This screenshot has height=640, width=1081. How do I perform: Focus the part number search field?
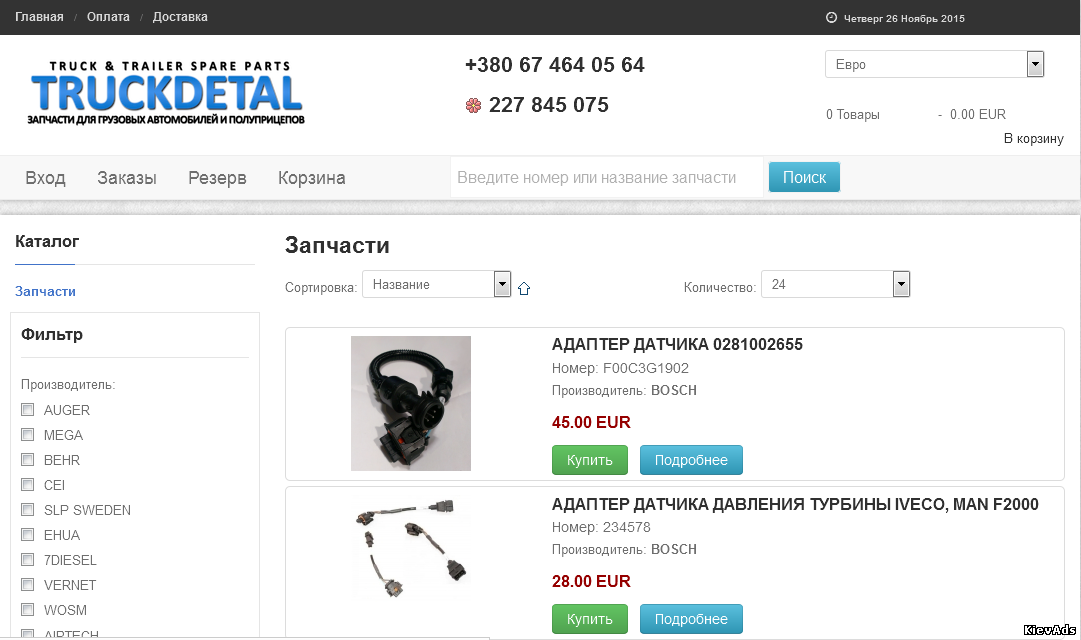pyautogui.click(x=607, y=178)
